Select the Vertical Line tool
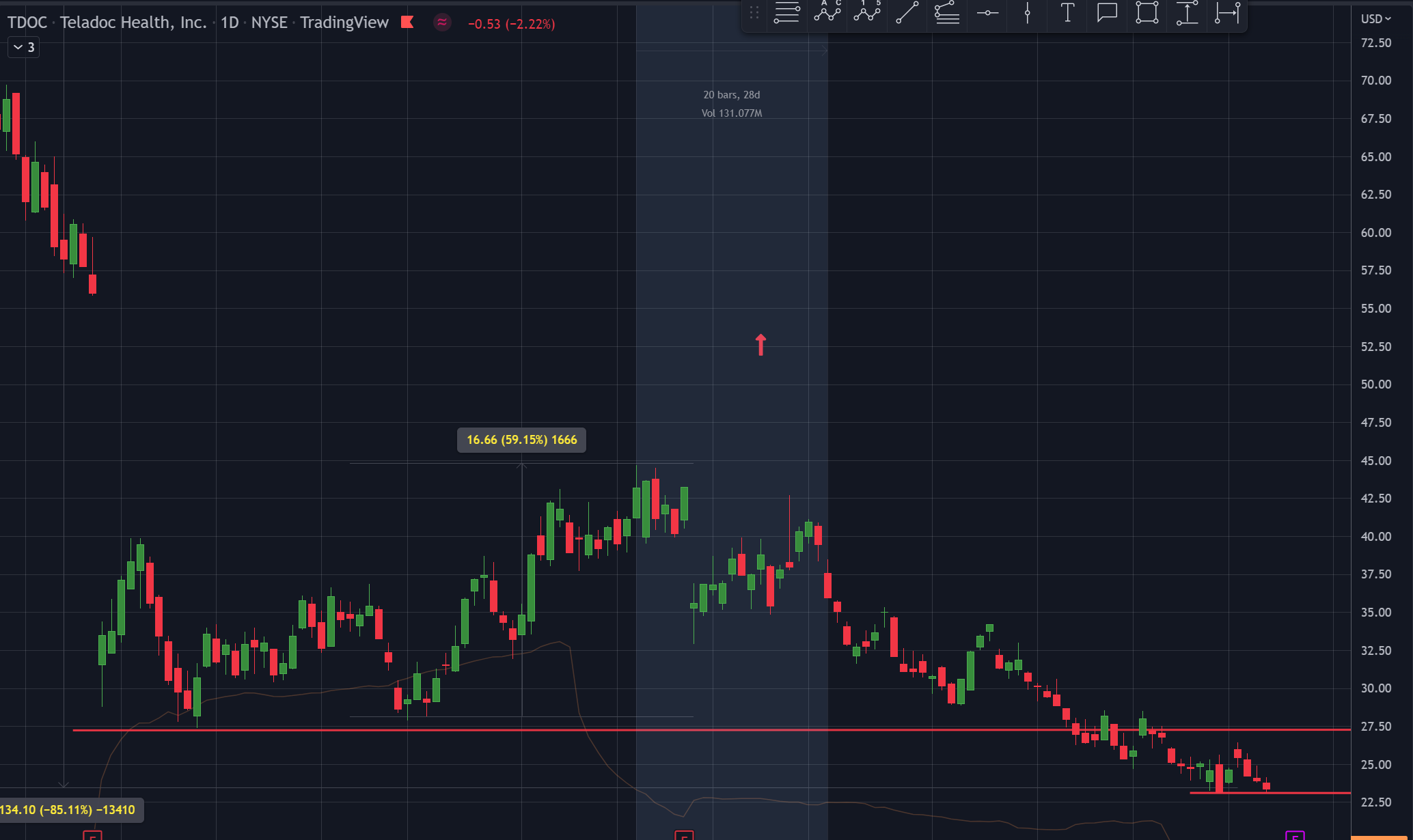This screenshot has width=1413, height=840. (x=1027, y=12)
